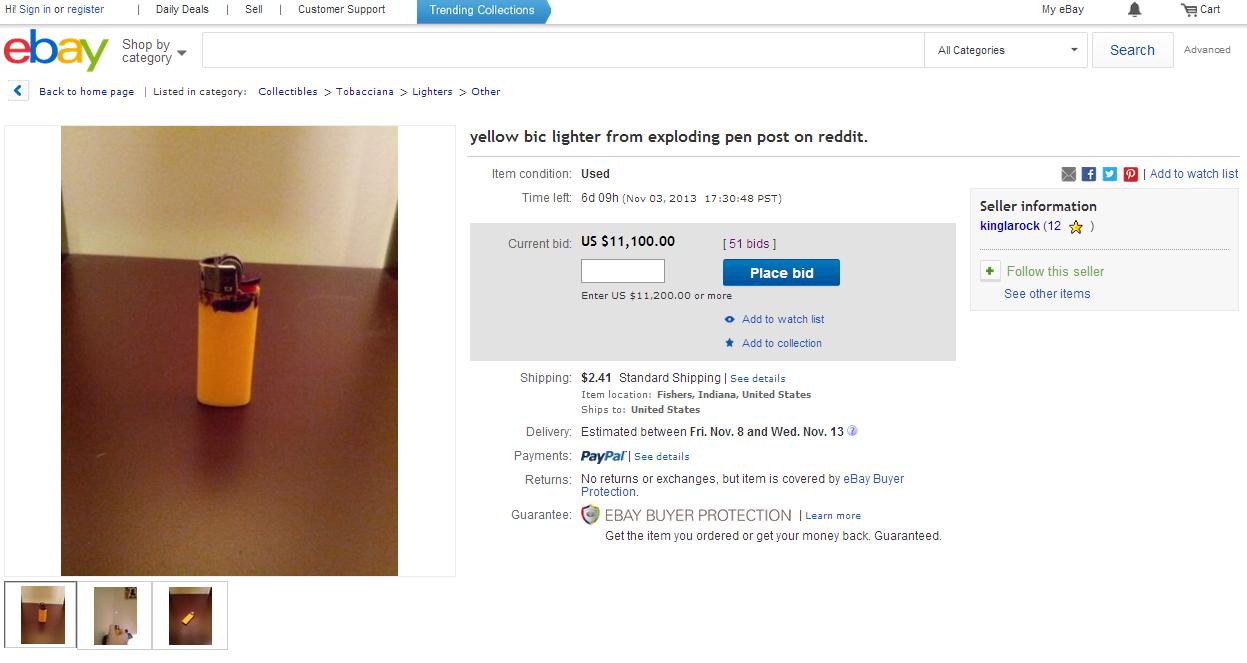Open the 51 bids link
This screenshot has width=1247, height=663.
pyautogui.click(x=749, y=244)
